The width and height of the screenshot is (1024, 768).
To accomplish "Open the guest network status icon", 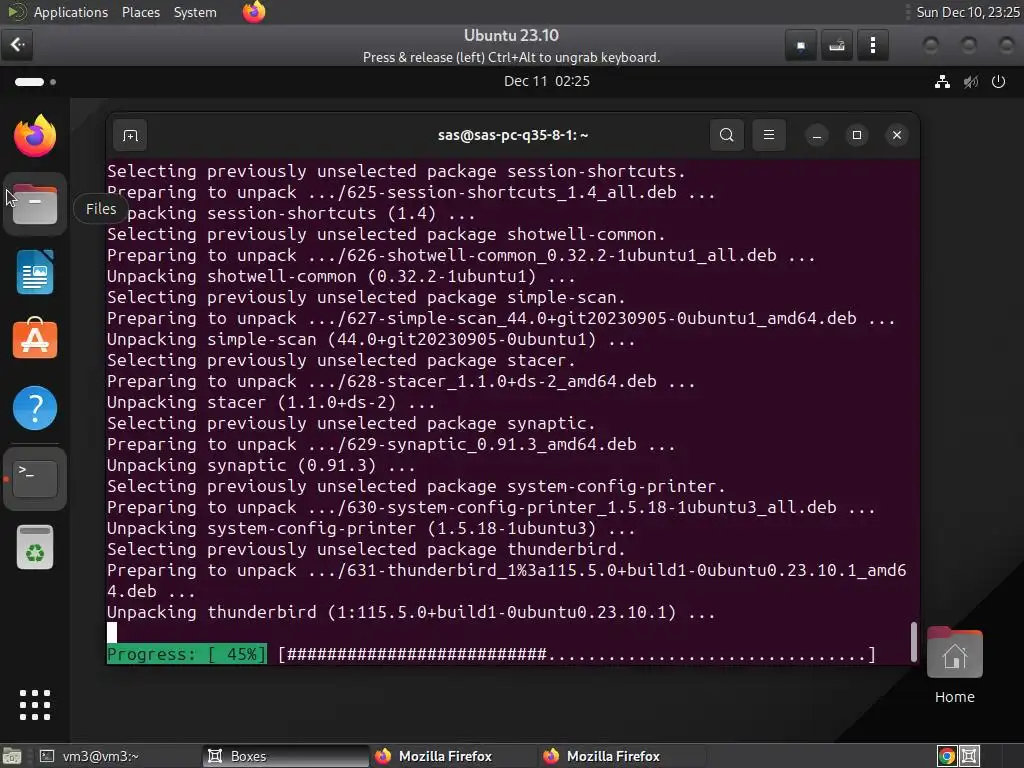I will pyautogui.click(x=942, y=82).
